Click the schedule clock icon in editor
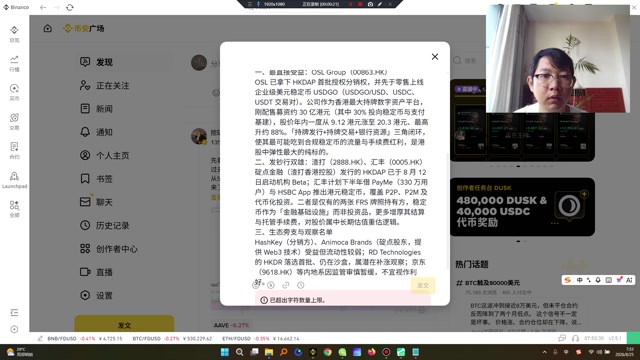The height and width of the screenshot is (360, 640). point(301,285)
